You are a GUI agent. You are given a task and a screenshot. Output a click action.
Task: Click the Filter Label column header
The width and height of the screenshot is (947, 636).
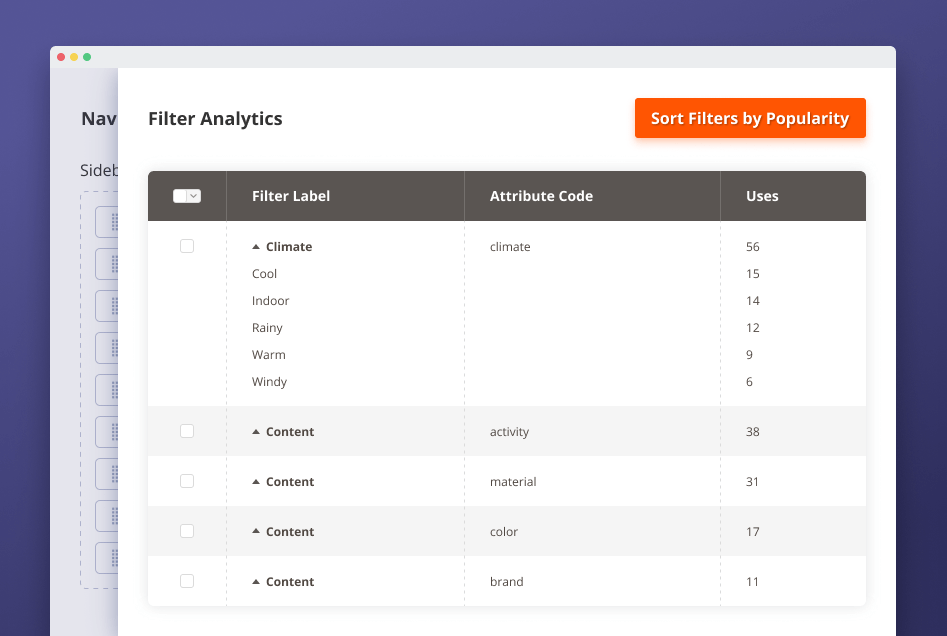tap(291, 196)
